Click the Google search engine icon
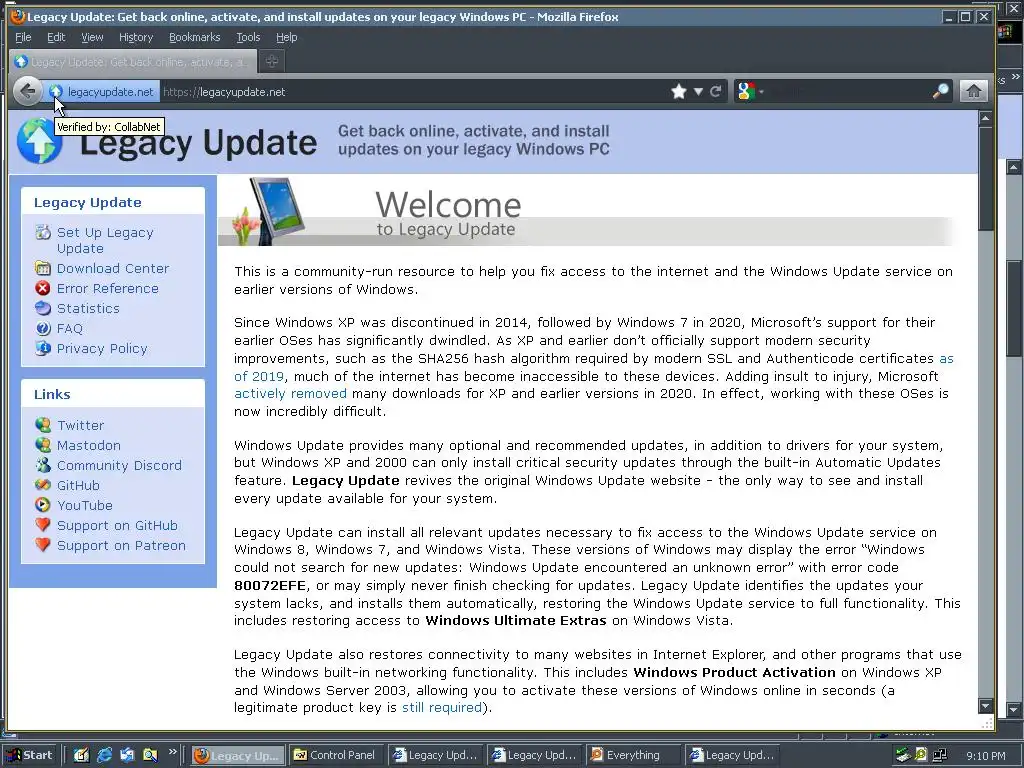 click(746, 91)
